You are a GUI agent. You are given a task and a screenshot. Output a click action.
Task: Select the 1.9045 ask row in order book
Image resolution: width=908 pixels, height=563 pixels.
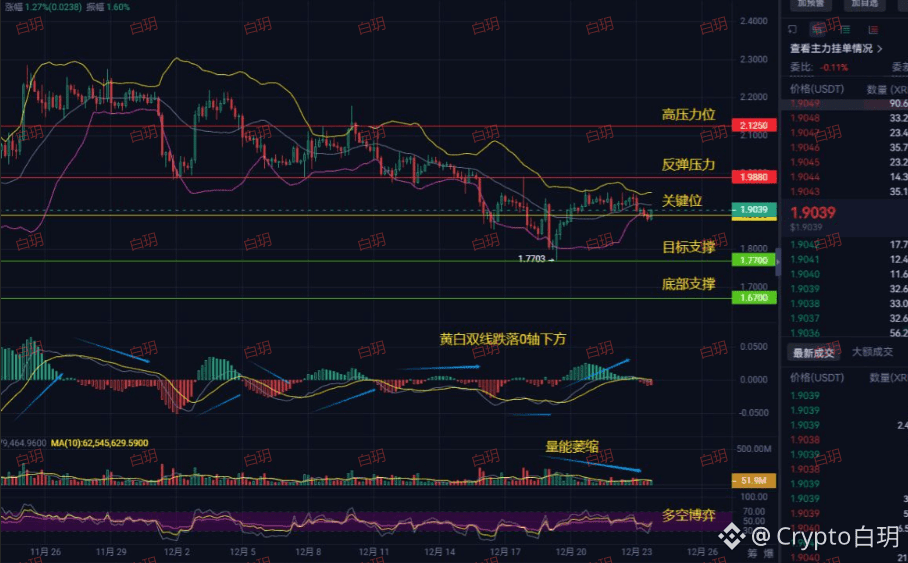844,162
